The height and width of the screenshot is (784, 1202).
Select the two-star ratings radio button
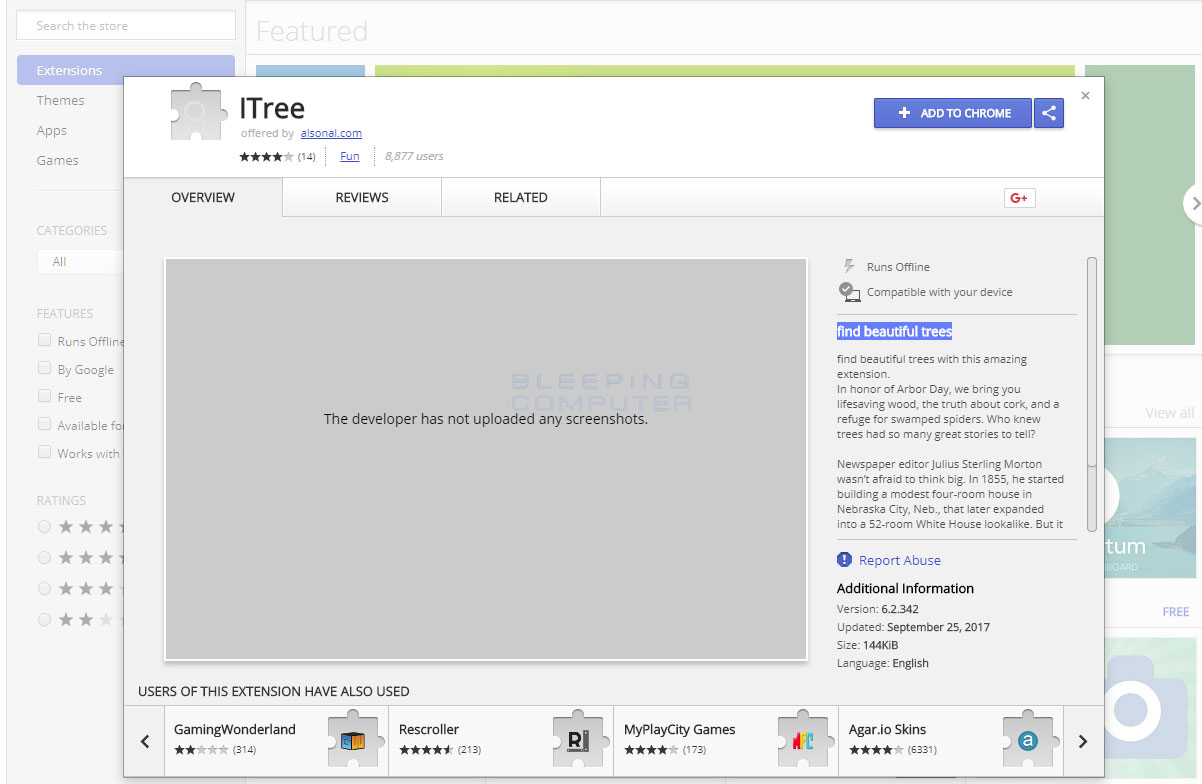(44, 619)
